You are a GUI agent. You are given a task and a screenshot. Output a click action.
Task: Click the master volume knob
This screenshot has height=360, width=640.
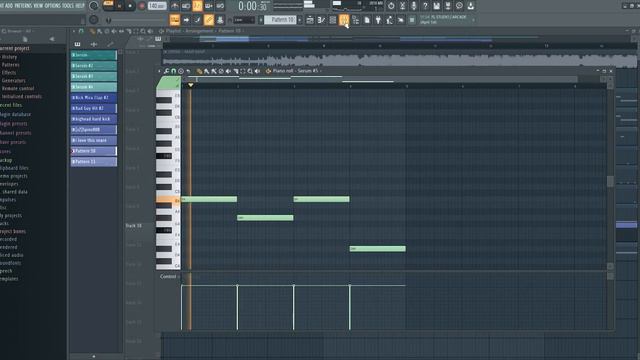[94, 6]
